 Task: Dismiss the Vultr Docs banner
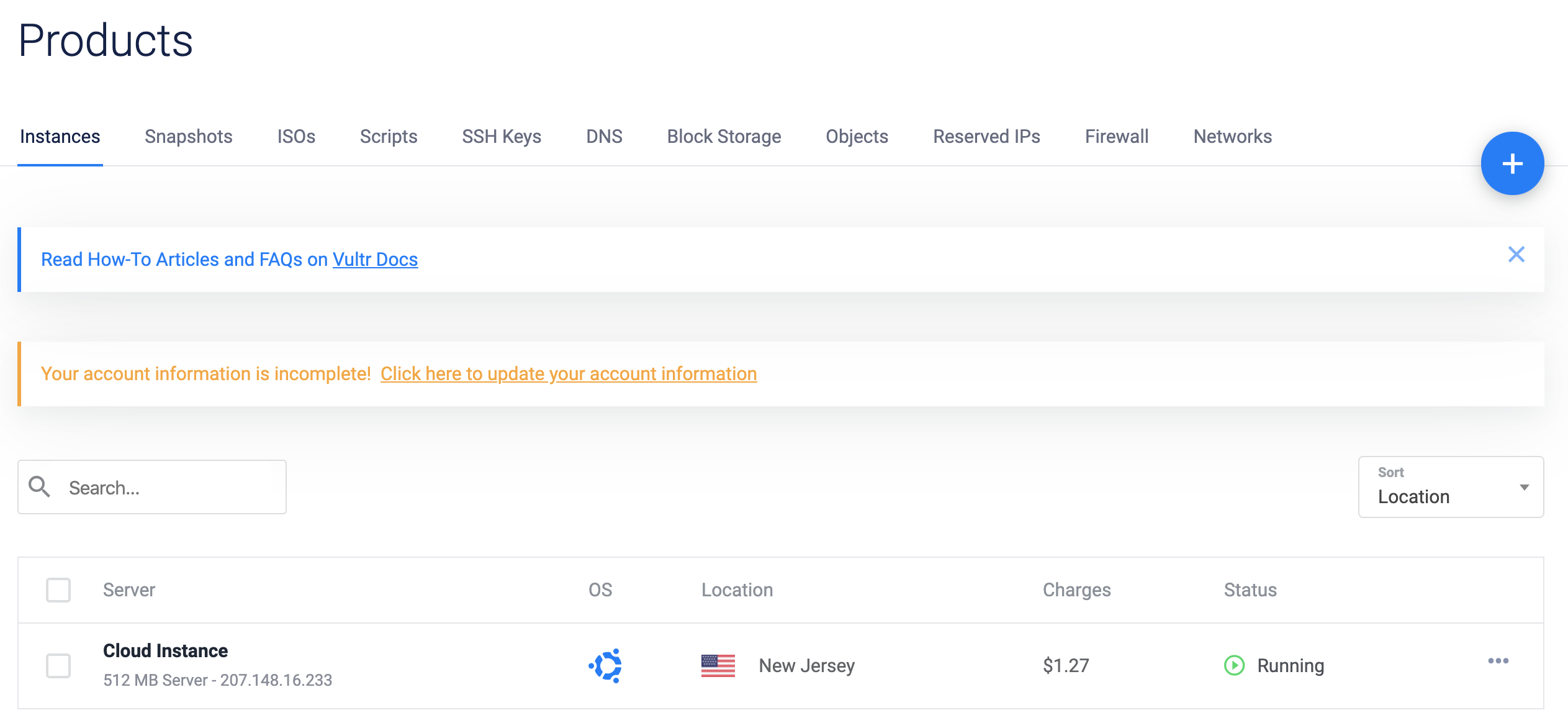click(x=1516, y=254)
